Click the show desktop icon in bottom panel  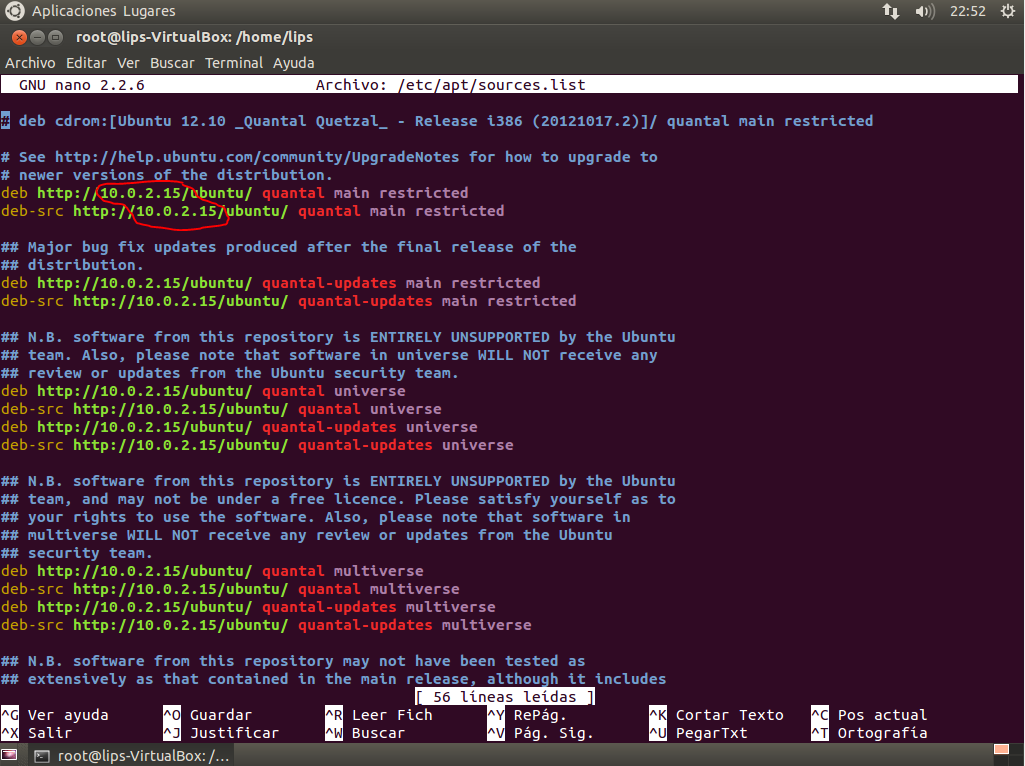point(10,755)
